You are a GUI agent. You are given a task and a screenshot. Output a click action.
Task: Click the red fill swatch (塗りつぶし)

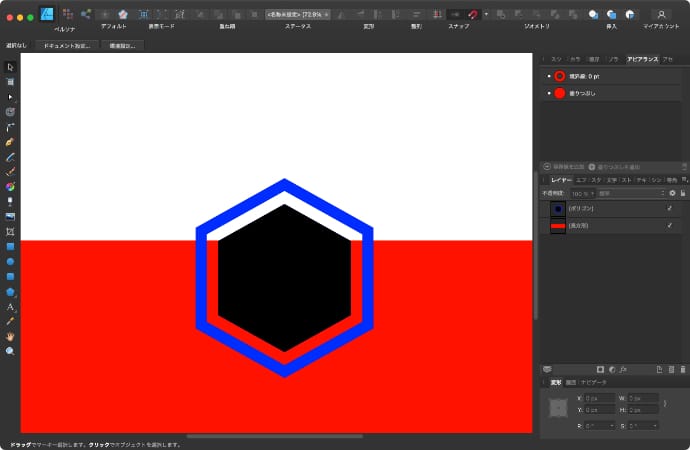tap(560, 93)
